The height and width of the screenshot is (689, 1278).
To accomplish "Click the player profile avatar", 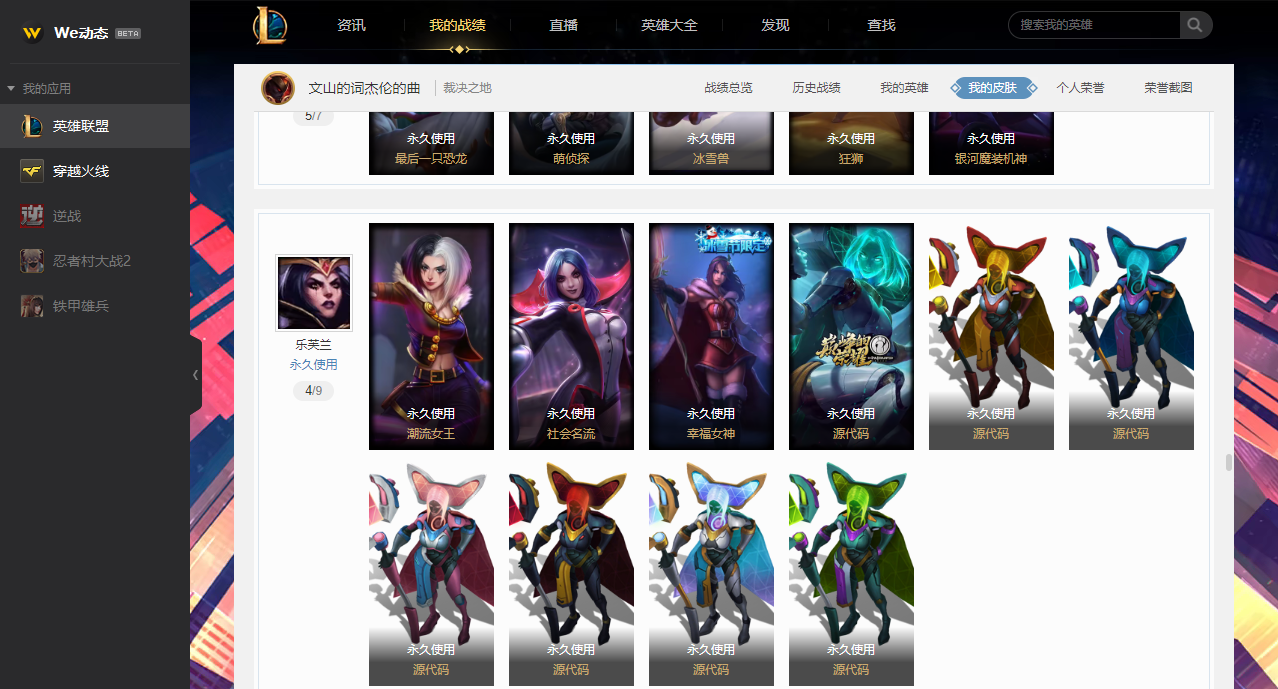I will tap(278, 88).
